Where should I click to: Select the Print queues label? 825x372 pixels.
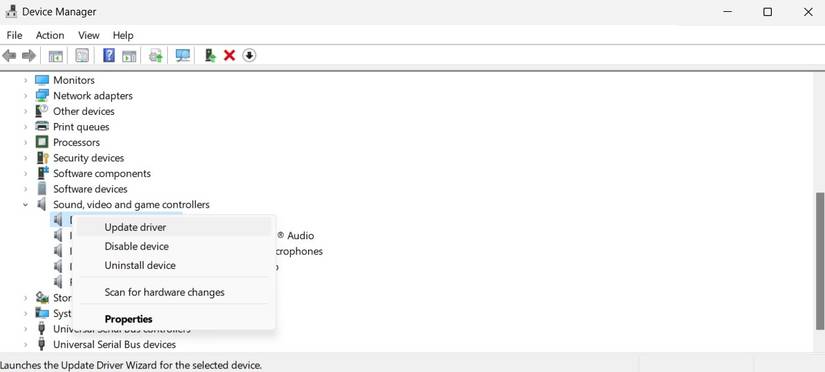click(x=81, y=127)
